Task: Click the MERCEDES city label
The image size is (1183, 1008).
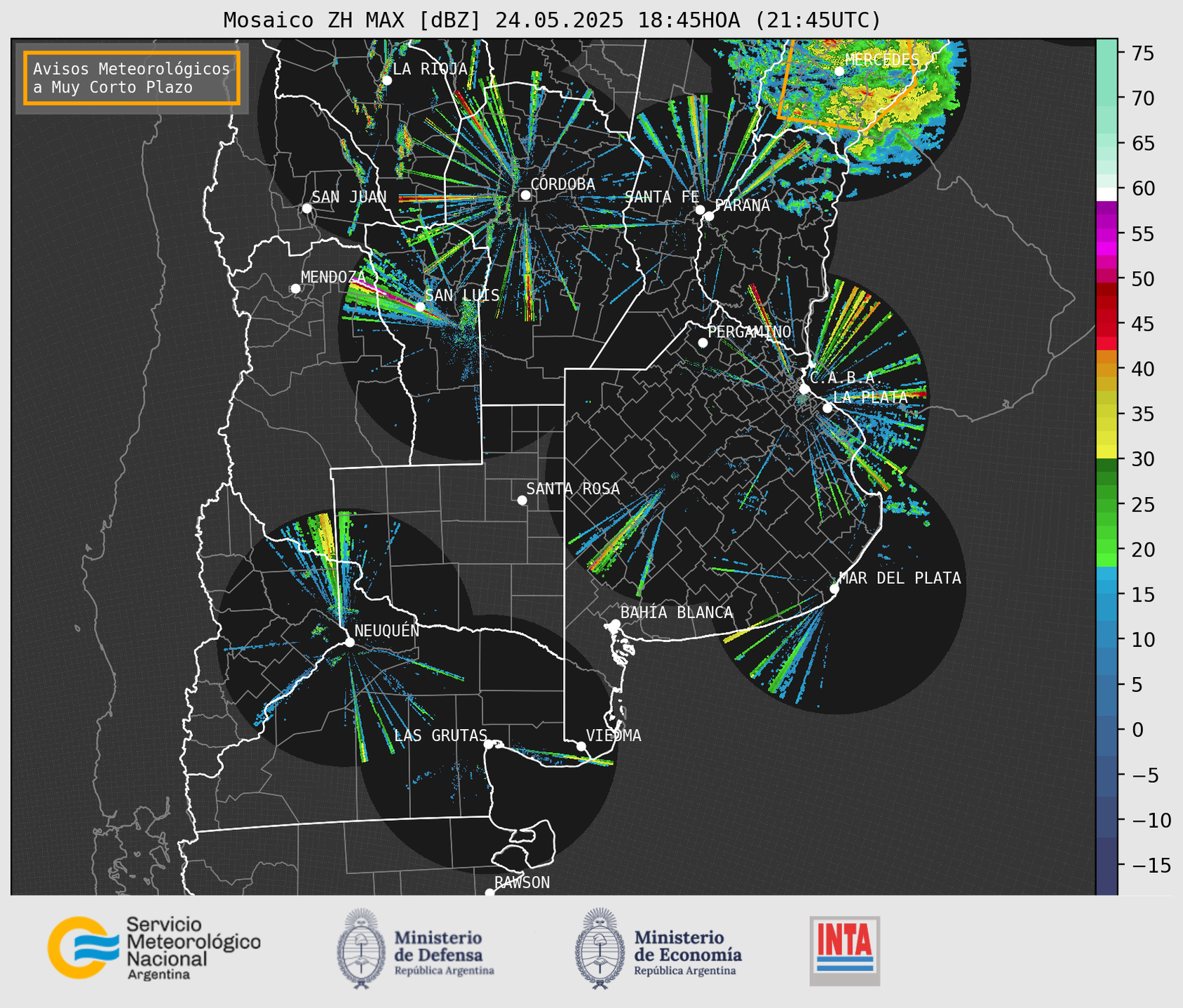Action: [x=881, y=60]
